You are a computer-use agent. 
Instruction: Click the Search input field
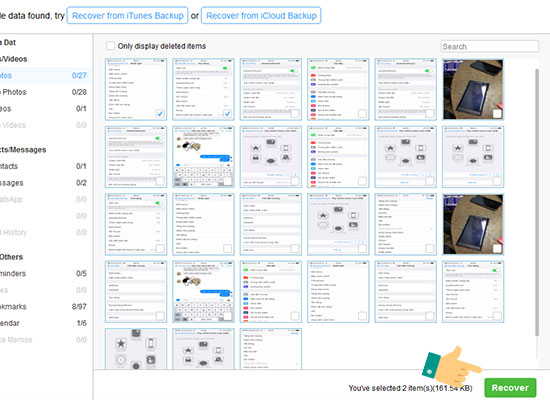[489, 46]
